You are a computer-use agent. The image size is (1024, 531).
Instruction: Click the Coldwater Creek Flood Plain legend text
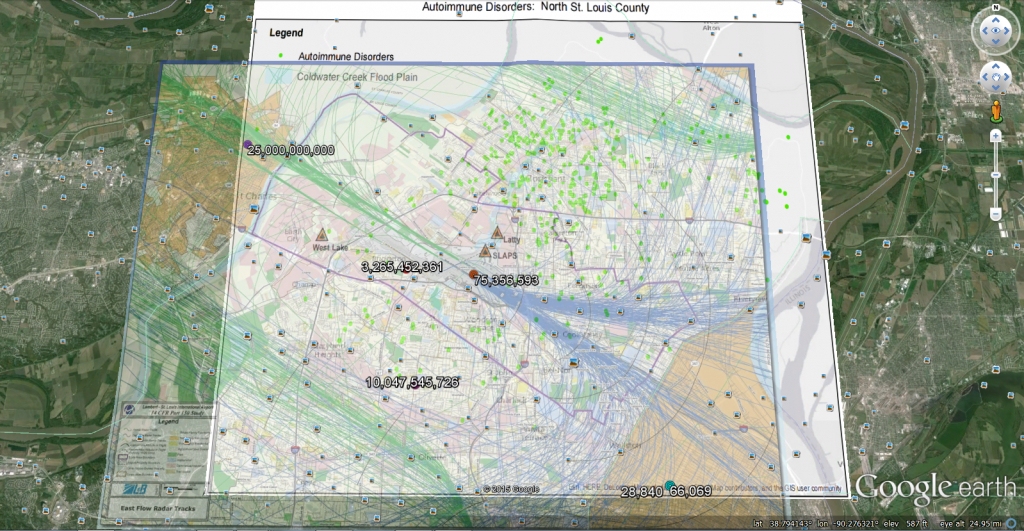click(357, 76)
